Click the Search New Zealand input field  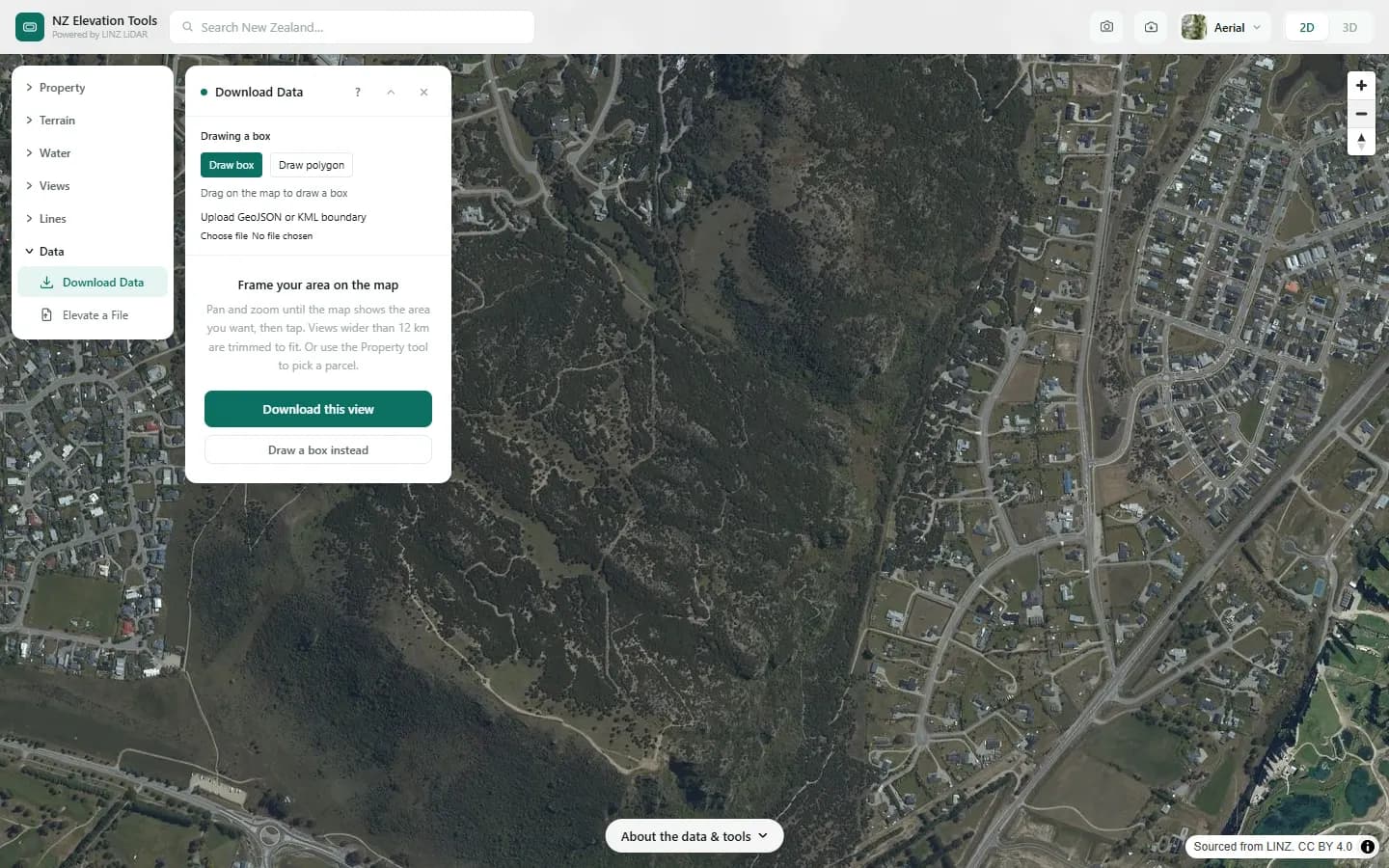[352, 27]
